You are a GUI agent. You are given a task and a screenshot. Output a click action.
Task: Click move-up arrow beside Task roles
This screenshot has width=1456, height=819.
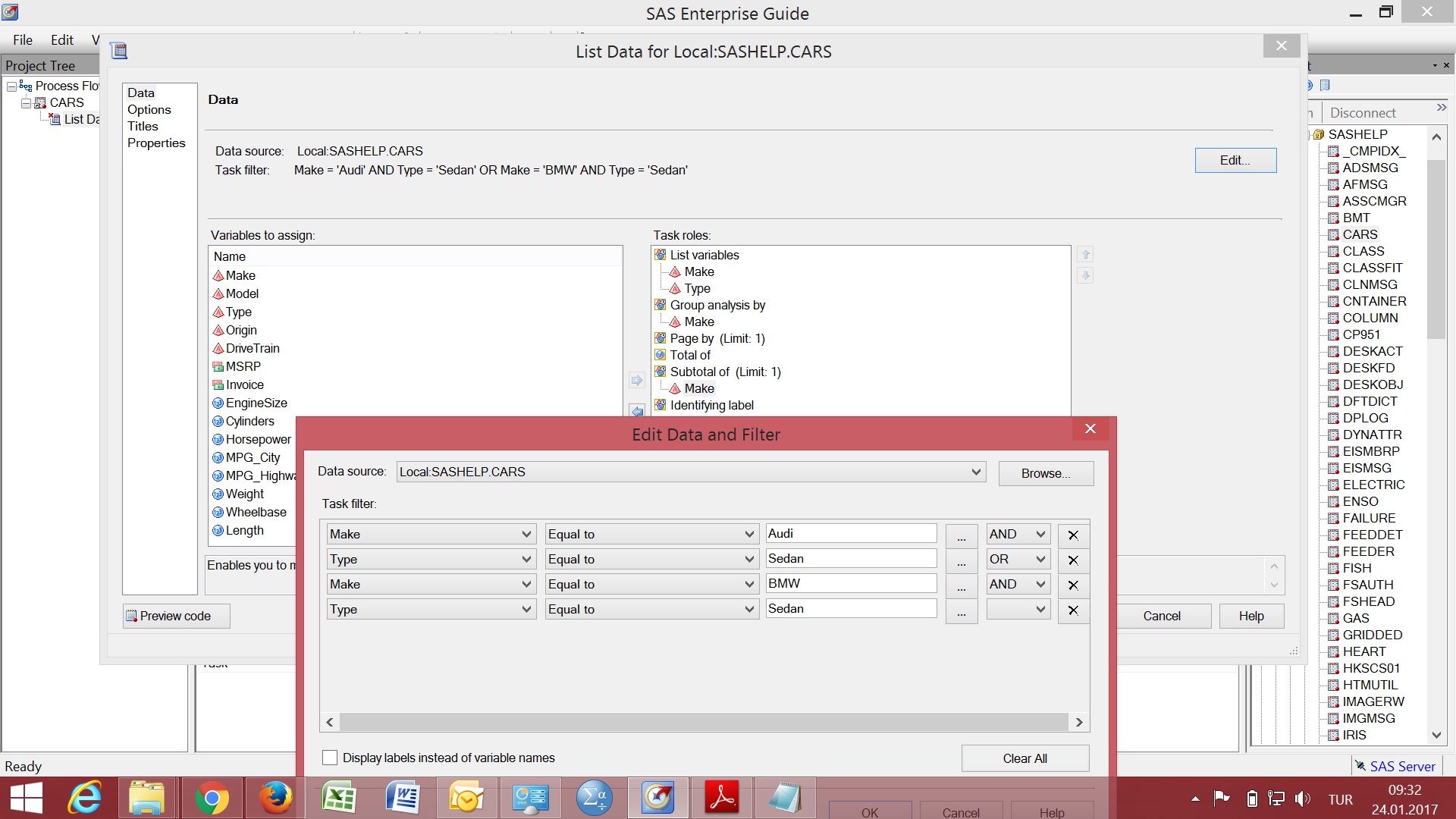click(x=1085, y=255)
